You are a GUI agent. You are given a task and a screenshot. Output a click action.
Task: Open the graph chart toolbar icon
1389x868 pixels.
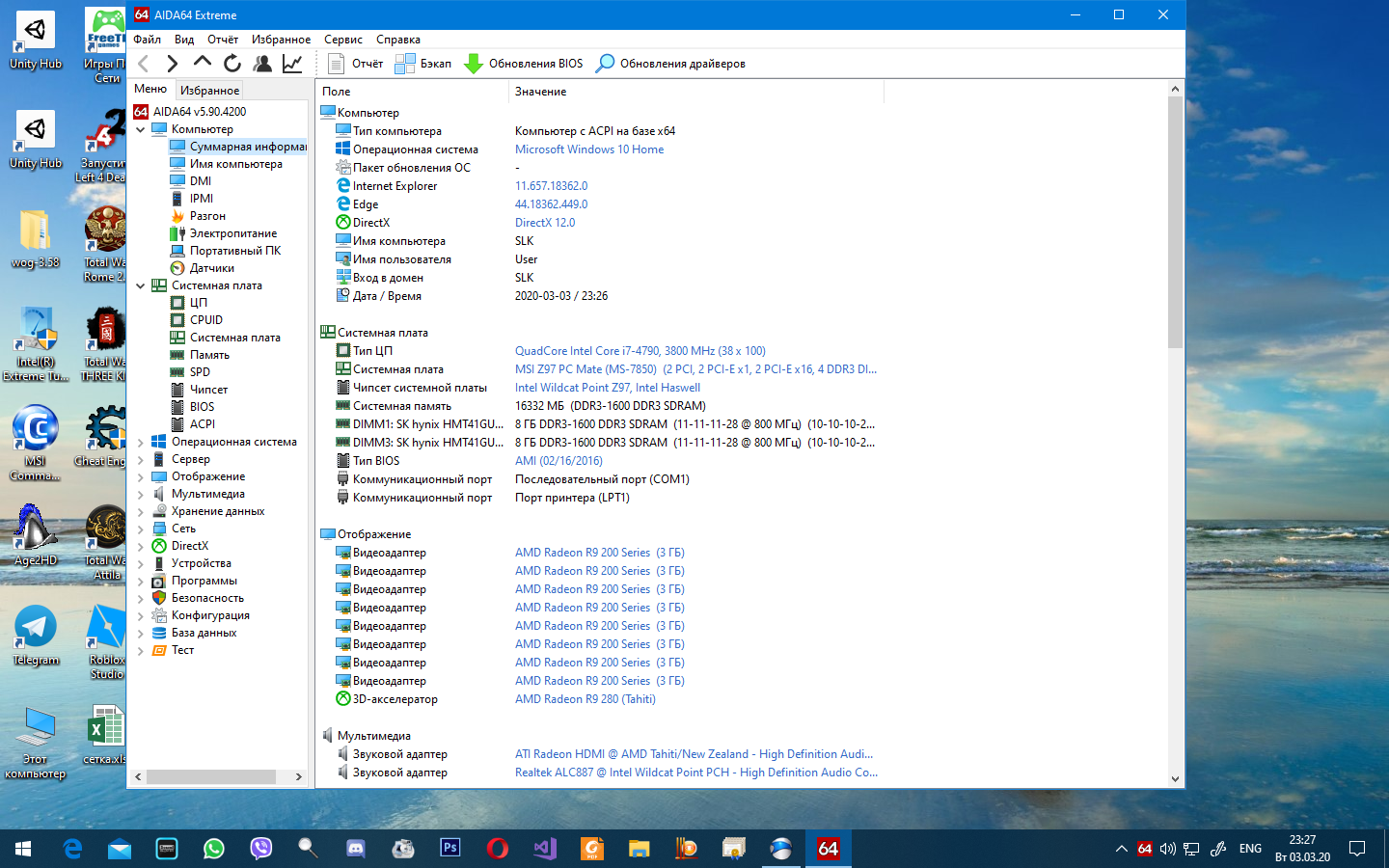(x=292, y=64)
